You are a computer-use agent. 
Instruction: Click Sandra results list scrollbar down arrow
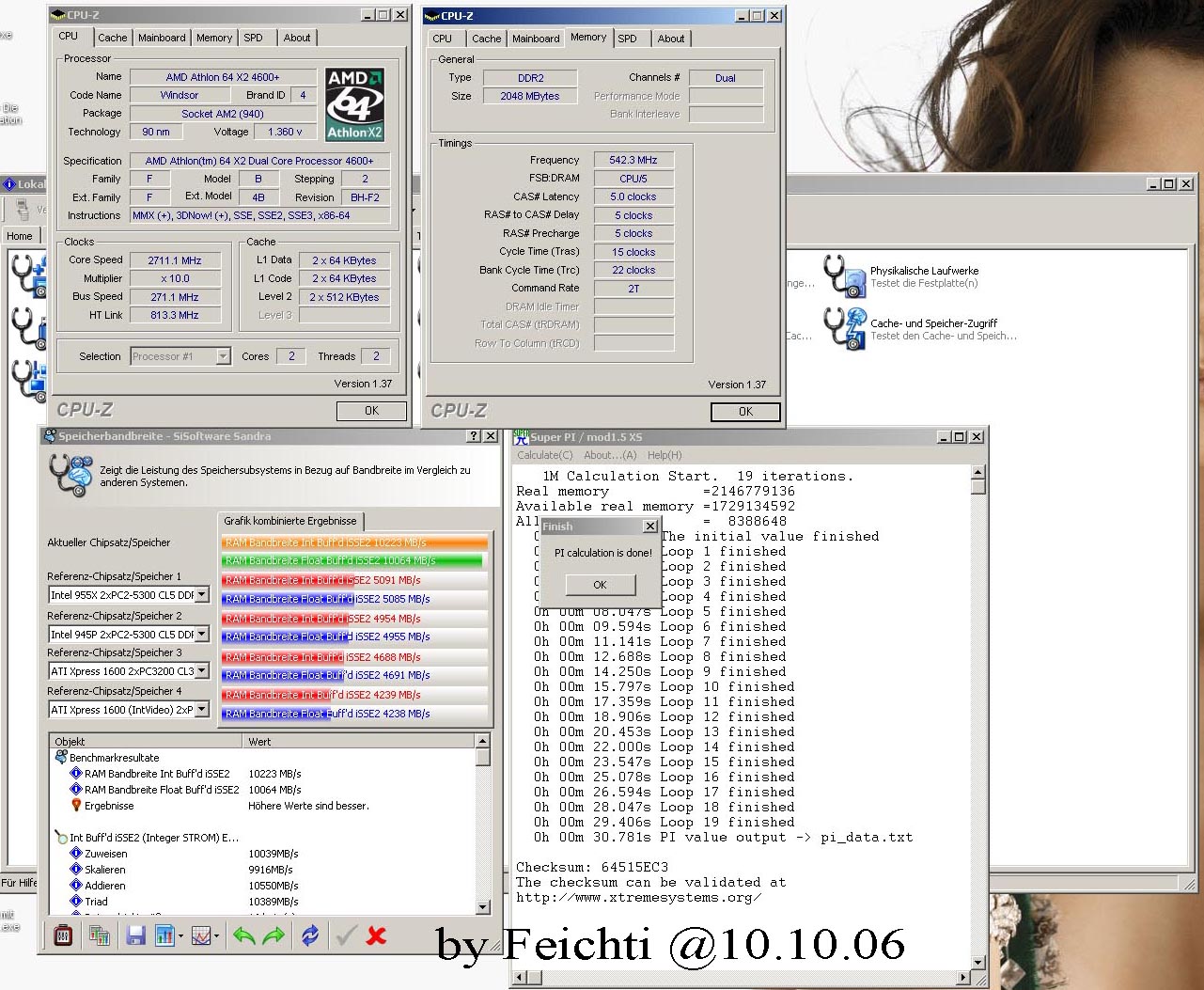coord(483,907)
